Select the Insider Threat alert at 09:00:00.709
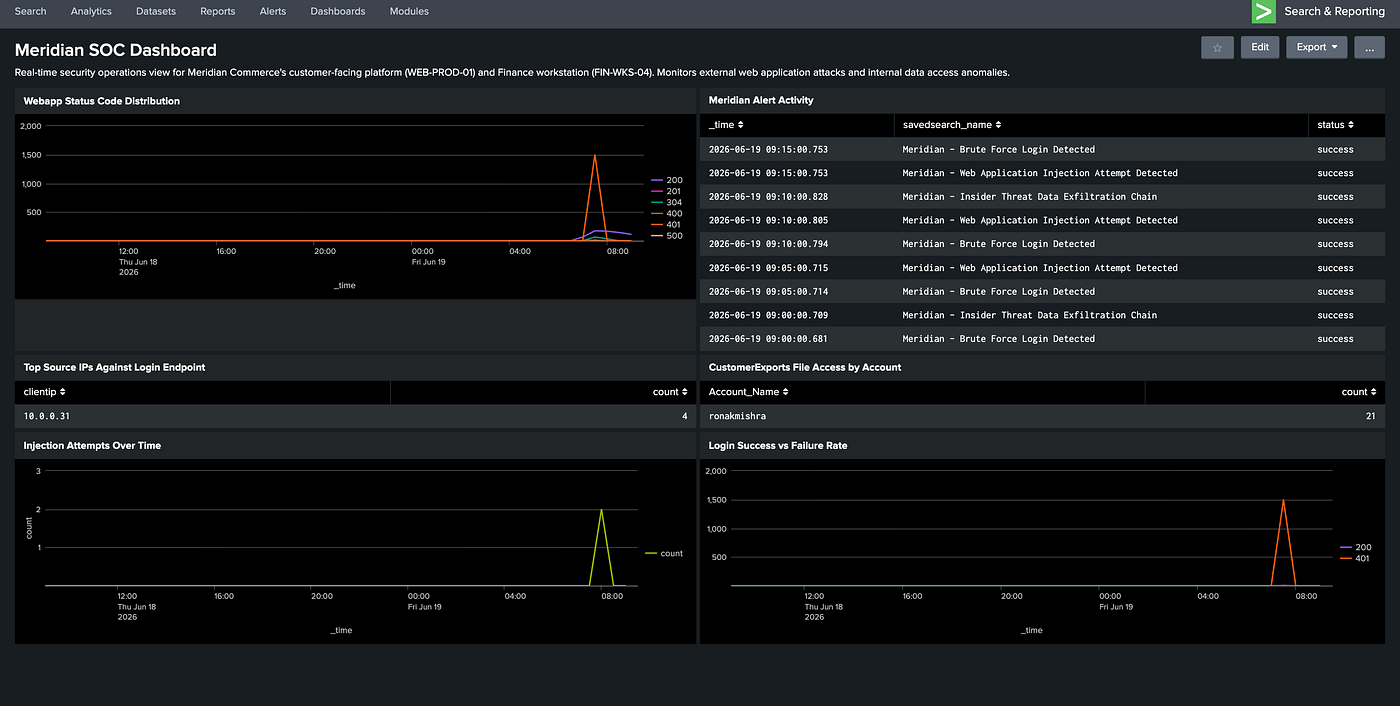Image resolution: width=1400 pixels, height=706 pixels. click(1042, 315)
